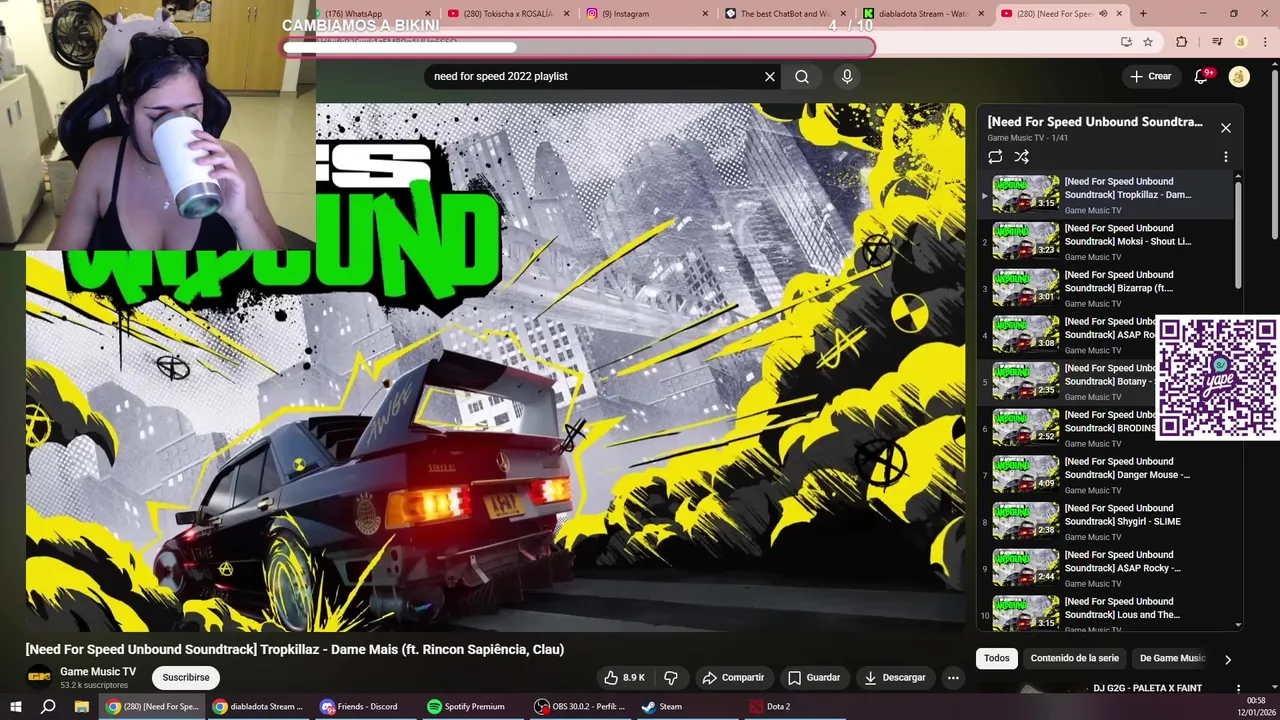Open a new browser tab

click(x=1143, y=14)
